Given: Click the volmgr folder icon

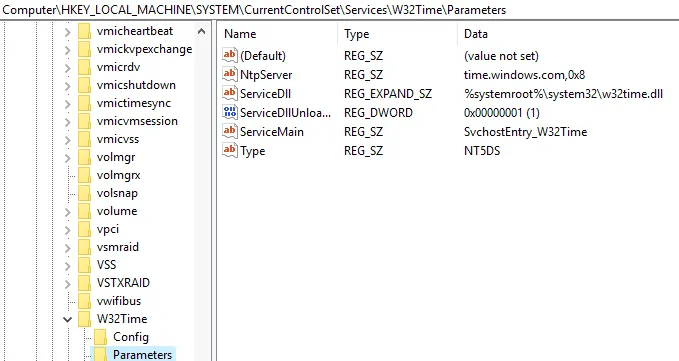Looking at the screenshot, I should point(84,157).
